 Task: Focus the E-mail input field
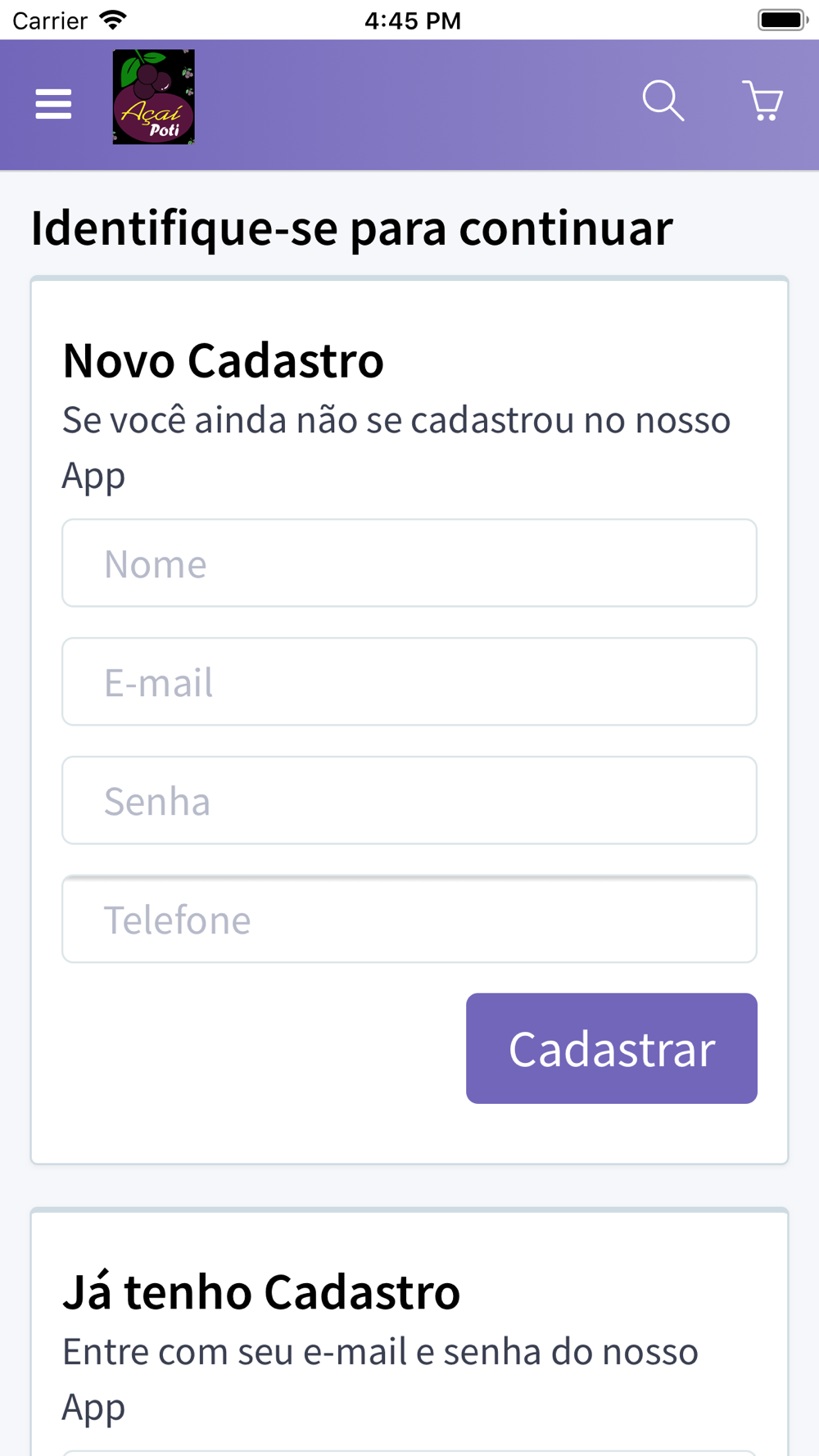tap(409, 682)
